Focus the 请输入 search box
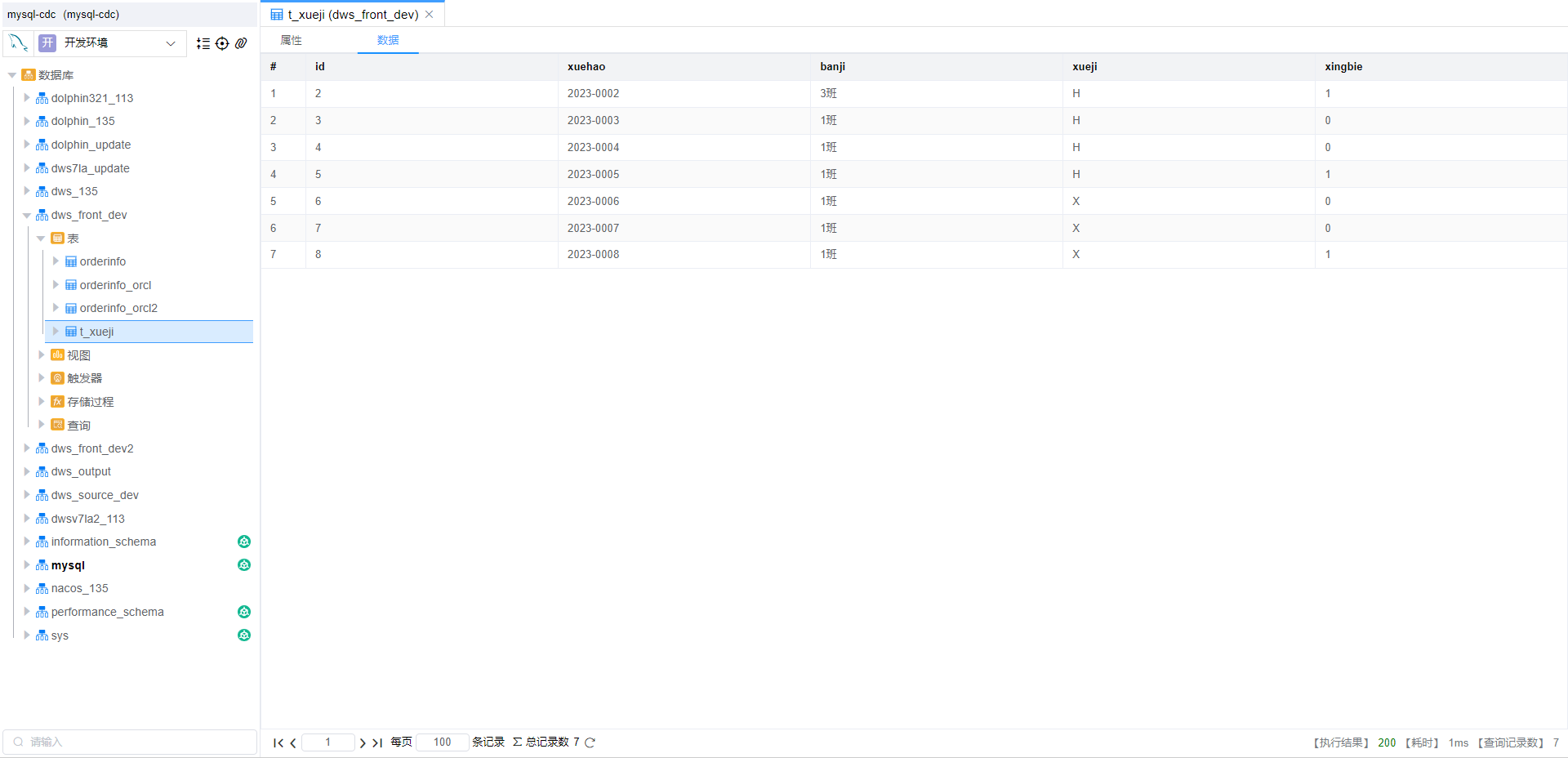The height and width of the screenshot is (758, 1568). (131, 742)
